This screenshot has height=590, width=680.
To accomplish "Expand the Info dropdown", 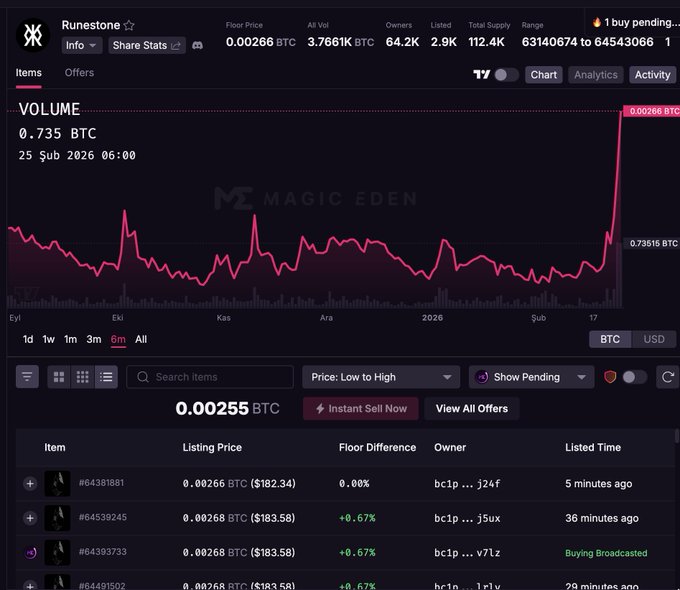I will (x=82, y=45).
